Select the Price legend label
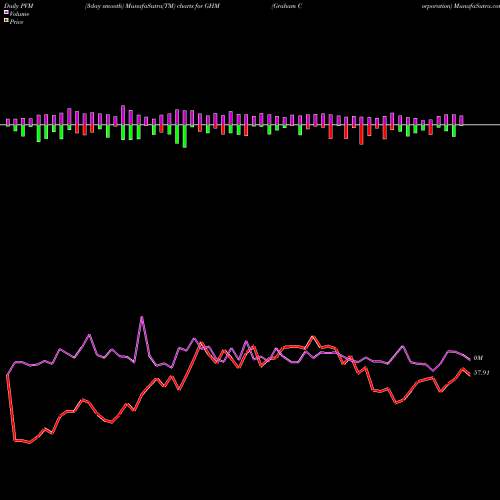 click(x=16, y=22)
